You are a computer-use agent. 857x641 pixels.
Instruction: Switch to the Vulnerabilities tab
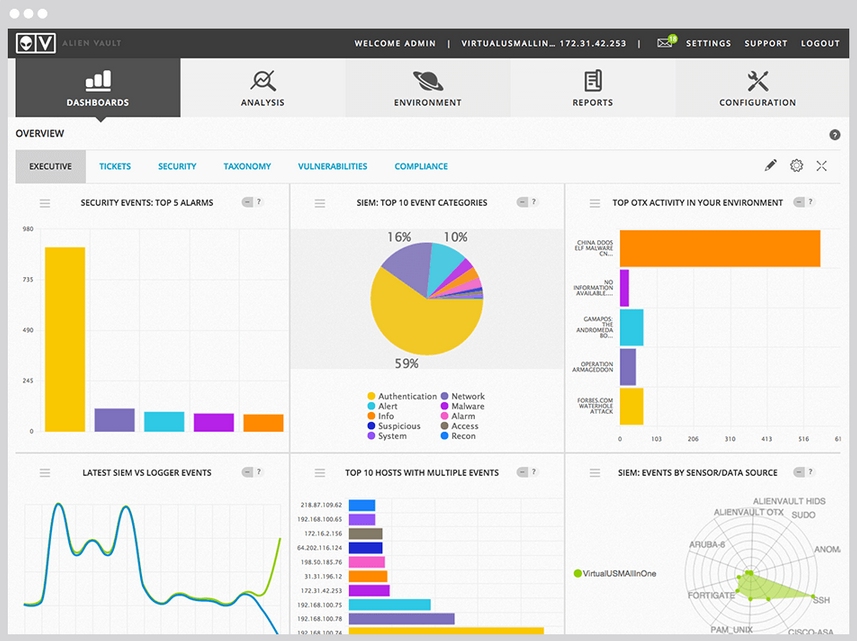coord(332,166)
